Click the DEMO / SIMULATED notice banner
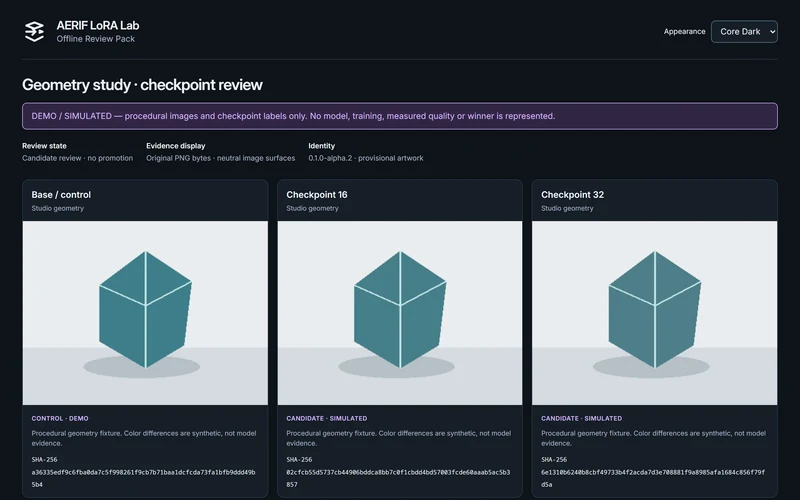Image resolution: width=800 pixels, height=500 pixels. click(x=400, y=116)
